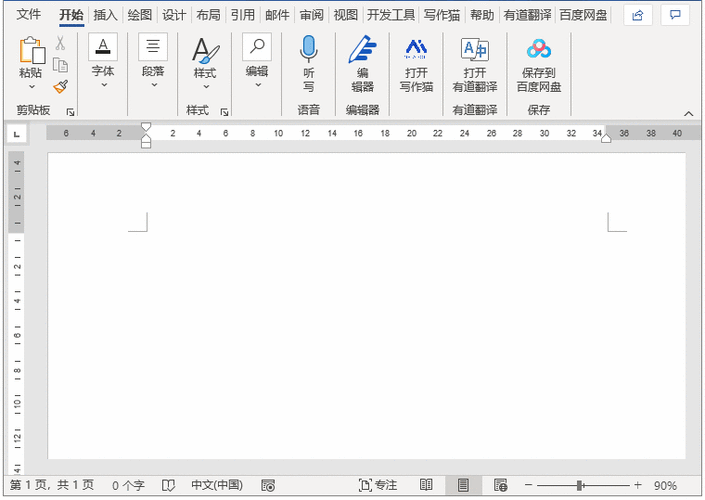Screen dimensions: 705x500
Task: Start 听写 dictation microphone
Action: (308, 49)
